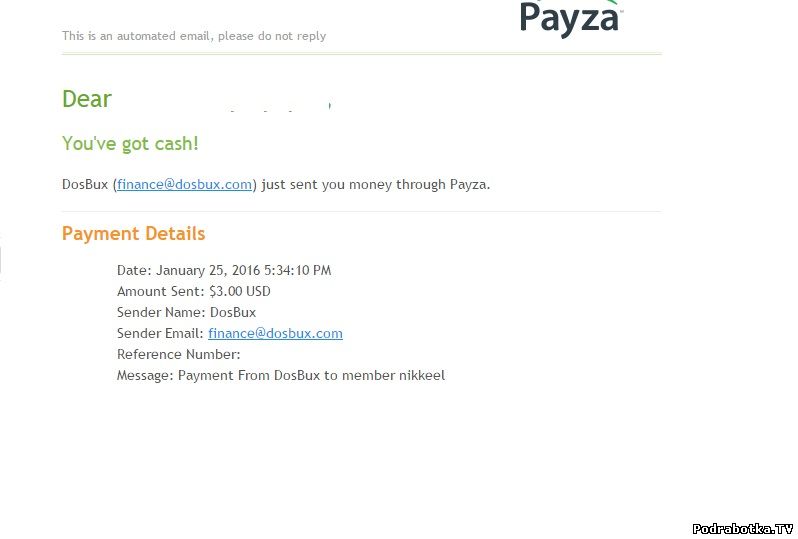Click "just sent you money through Payza" text
The height and width of the screenshot is (539, 798).
coord(376,184)
